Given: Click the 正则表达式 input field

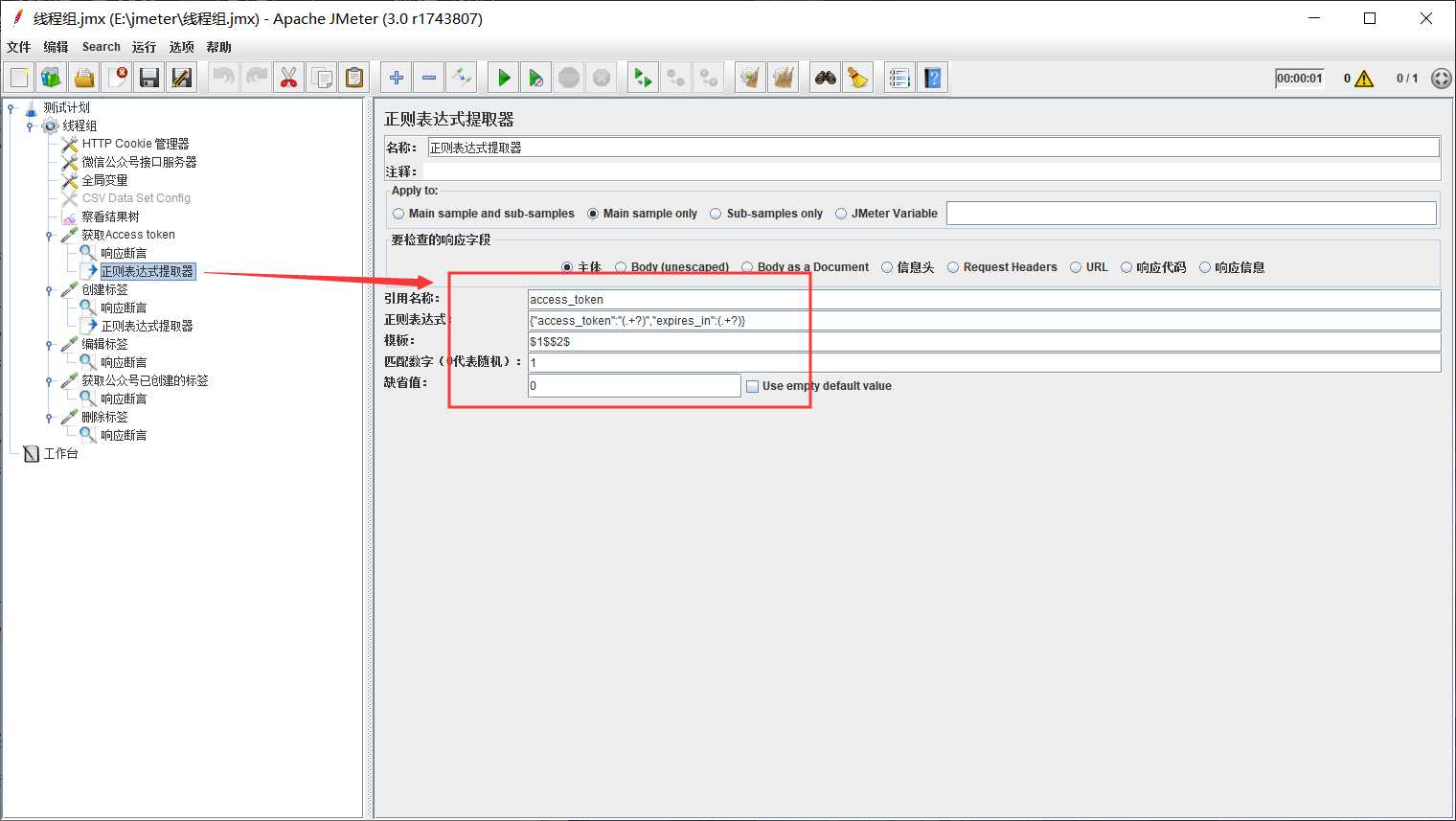Looking at the screenshot, I should [983, 320].
